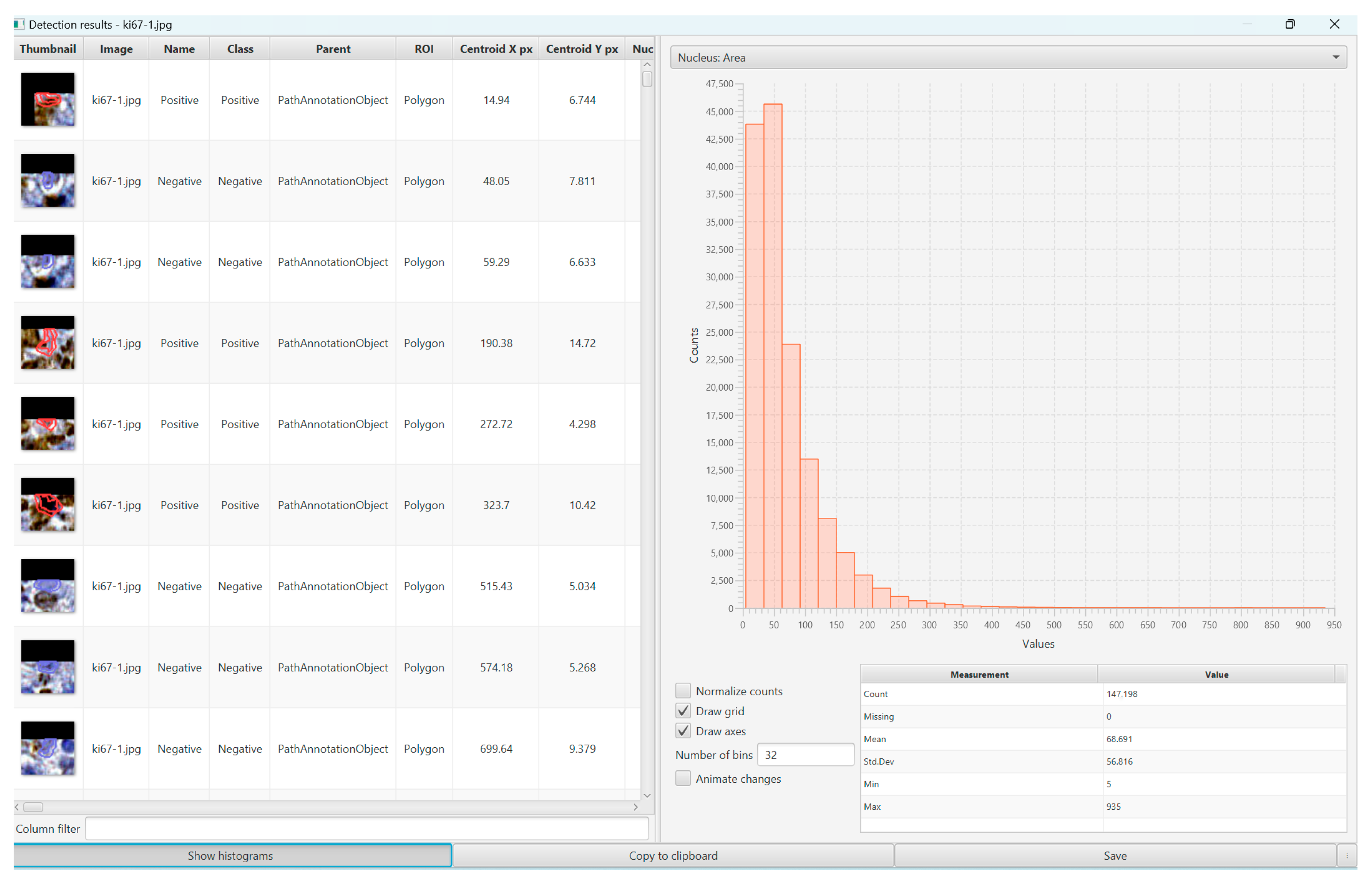Click the table's scroll up arrow
1372x887 pixels.
(647, 65)
